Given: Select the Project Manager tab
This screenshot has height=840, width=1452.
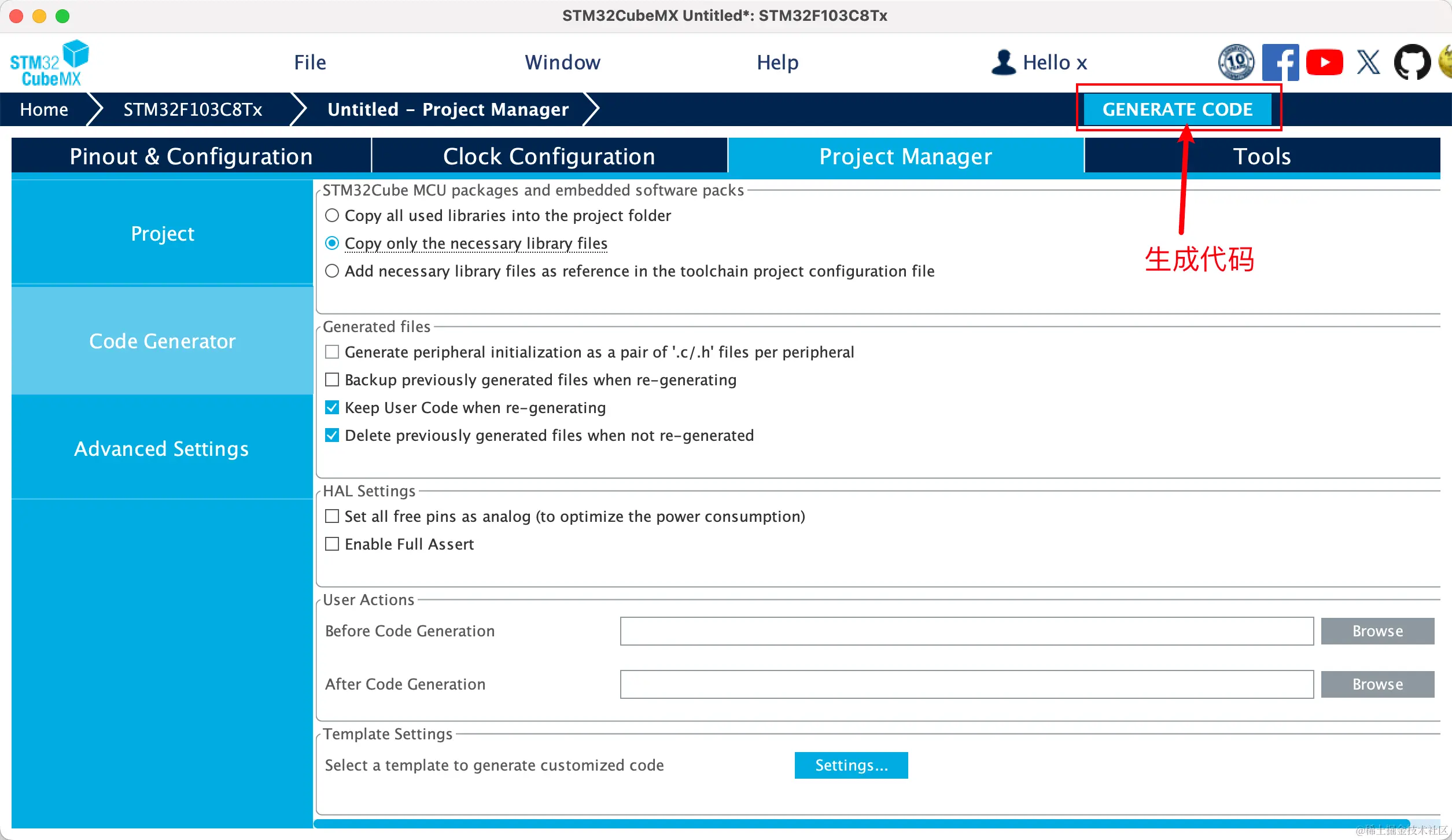Looking at the screenshot, I should (906, 156).
